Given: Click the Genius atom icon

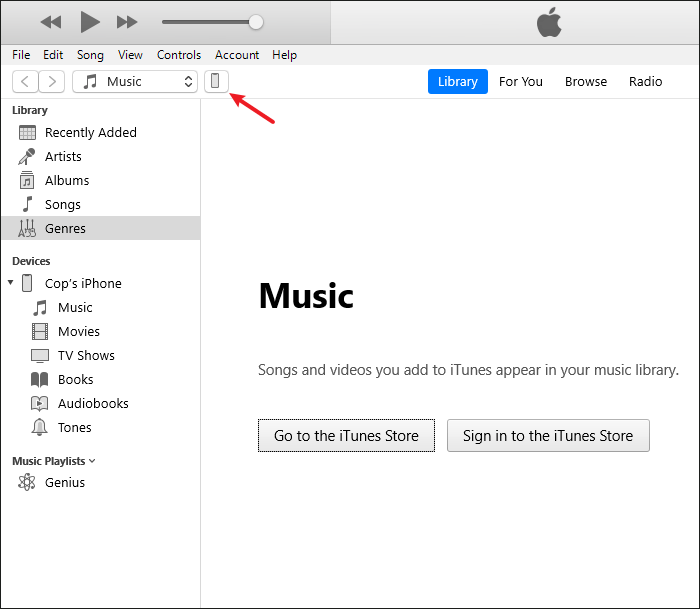Looking at the screenshot, I should (27, 482).
